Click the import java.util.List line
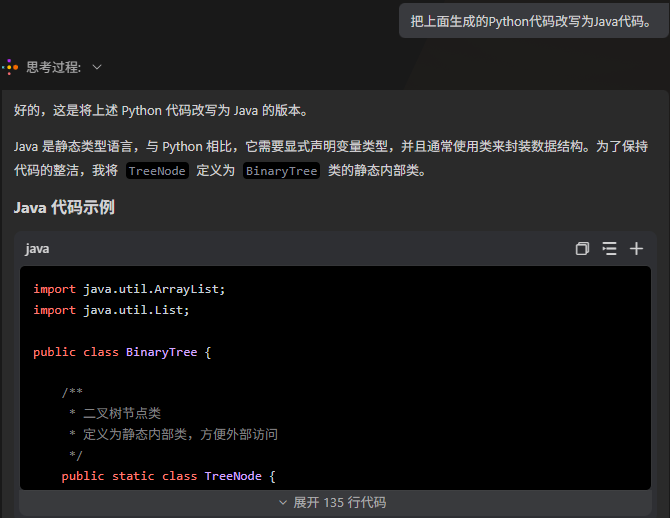Image resolution: width=670 pixels, height=518 pixels. coord(111,310)
